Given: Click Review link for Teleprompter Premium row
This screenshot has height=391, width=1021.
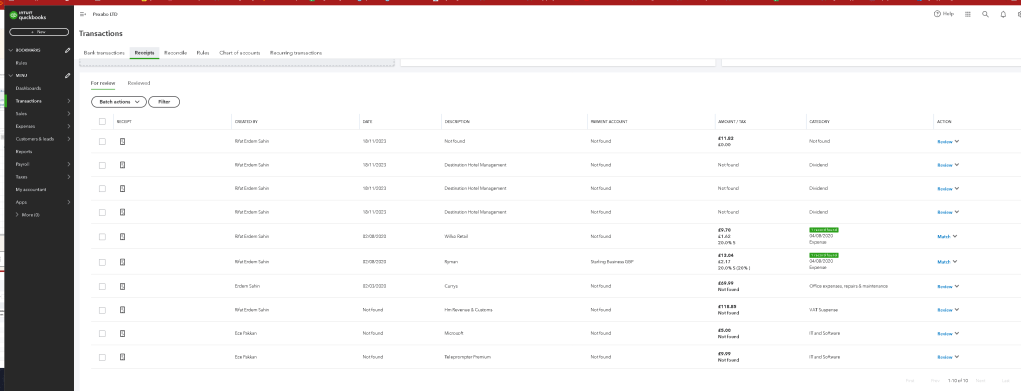Looking at the screenshot, I should point(944,357).
